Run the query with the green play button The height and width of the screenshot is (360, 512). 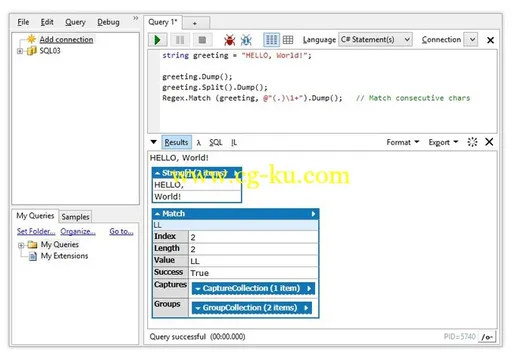click(158, 40)
